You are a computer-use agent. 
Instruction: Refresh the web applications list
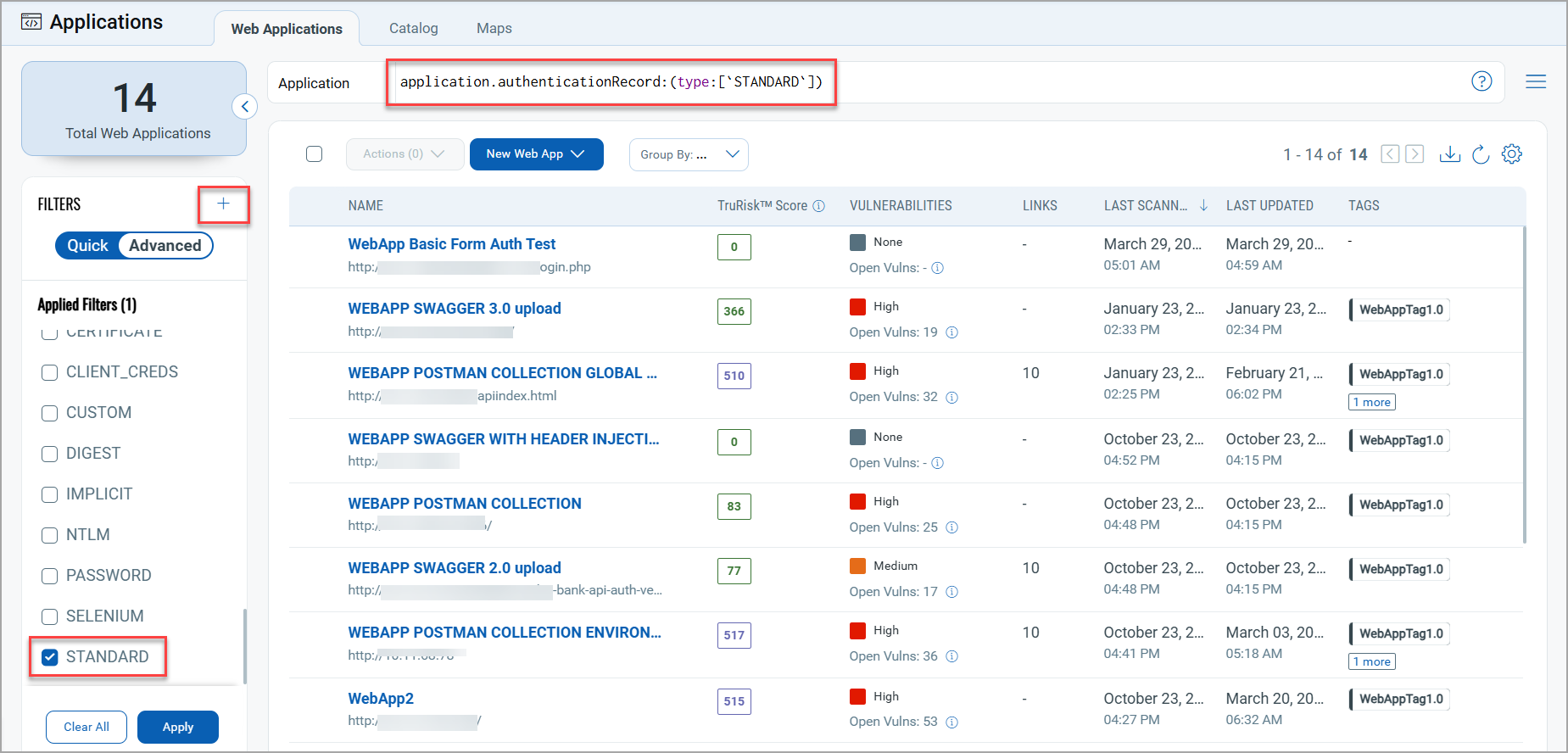[1481, 154]
